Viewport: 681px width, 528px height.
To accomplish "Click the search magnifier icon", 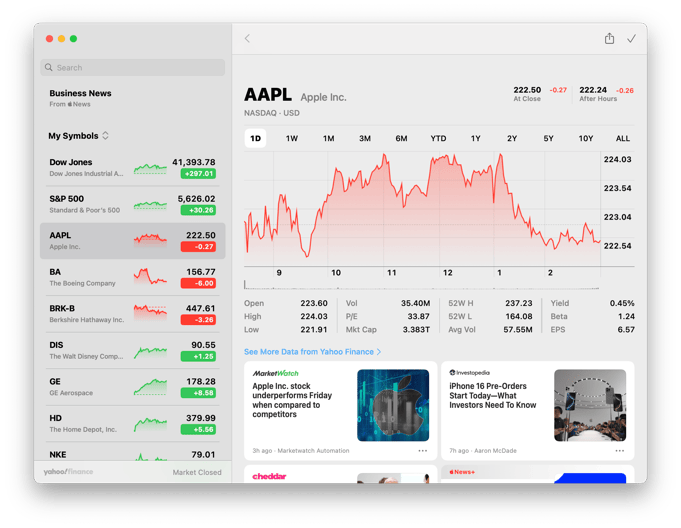I will (49, 67).
